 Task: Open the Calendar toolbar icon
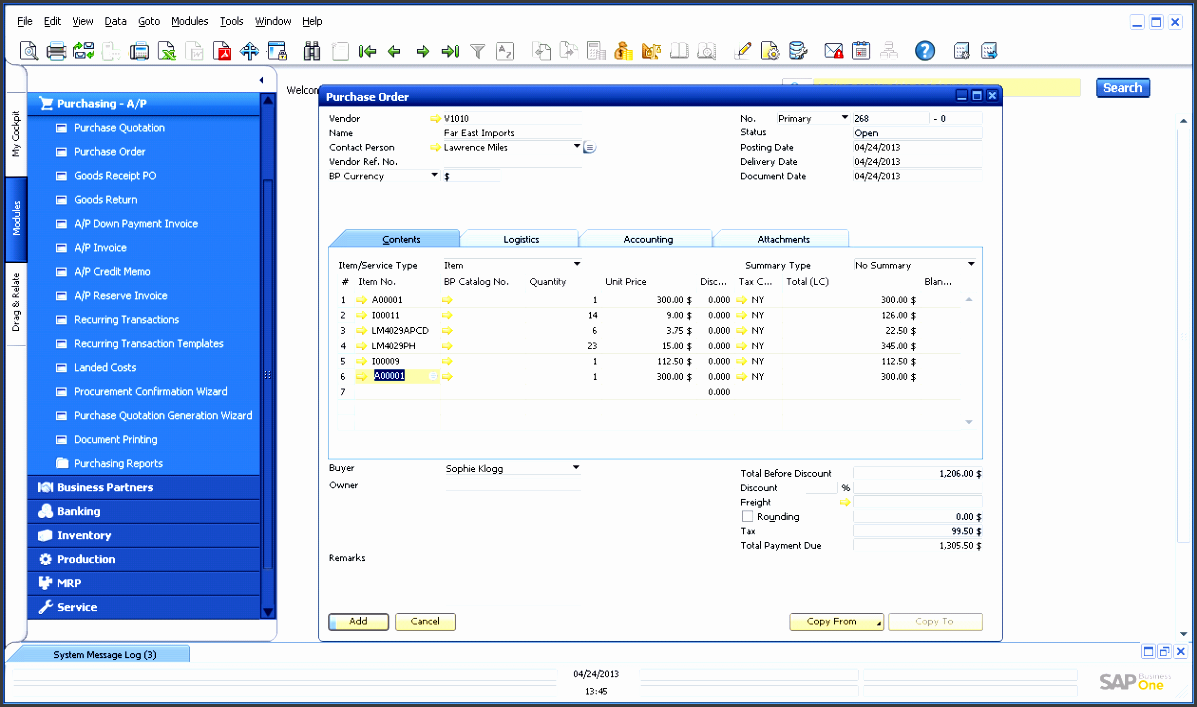861,51
